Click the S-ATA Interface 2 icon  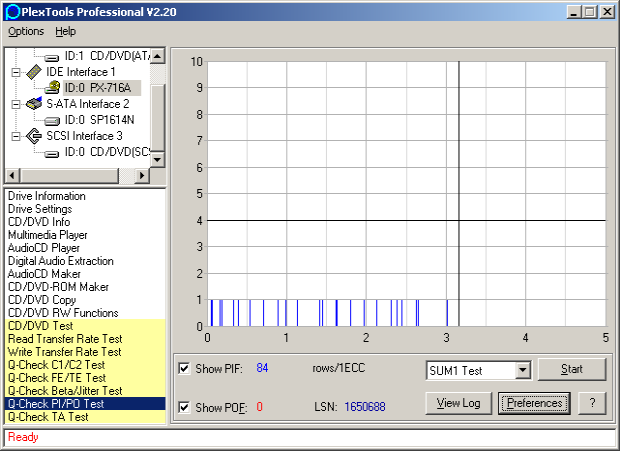click(34, 104)
